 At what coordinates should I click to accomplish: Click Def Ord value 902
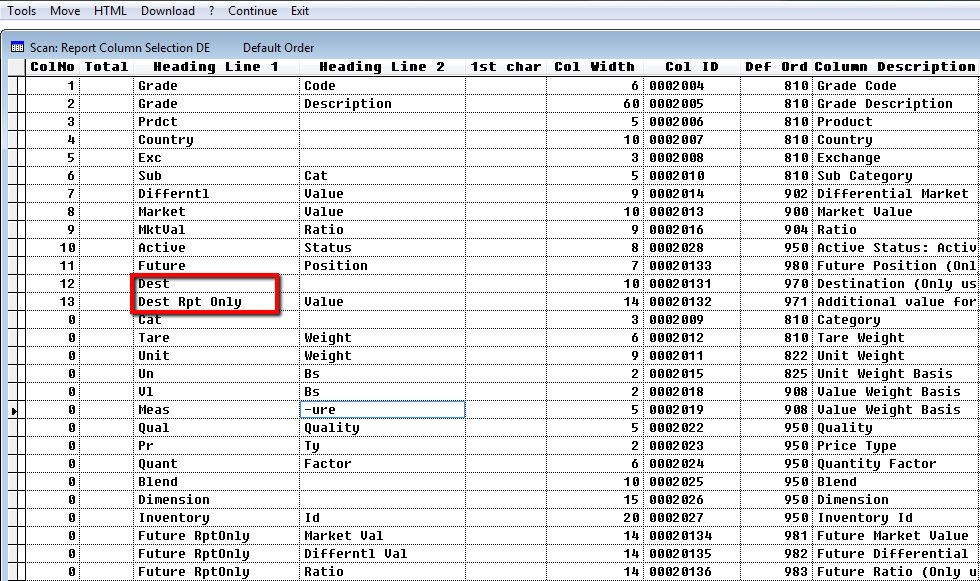click(x=776, y=194)
